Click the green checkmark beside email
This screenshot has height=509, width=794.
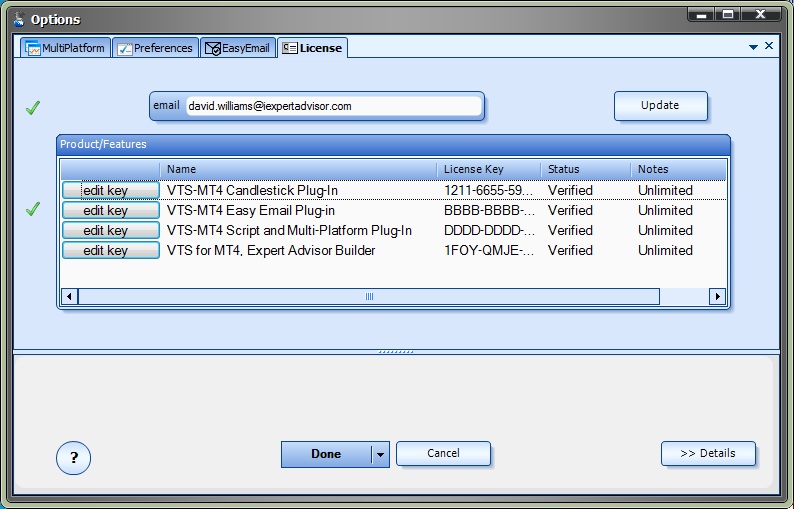(33, 107)
